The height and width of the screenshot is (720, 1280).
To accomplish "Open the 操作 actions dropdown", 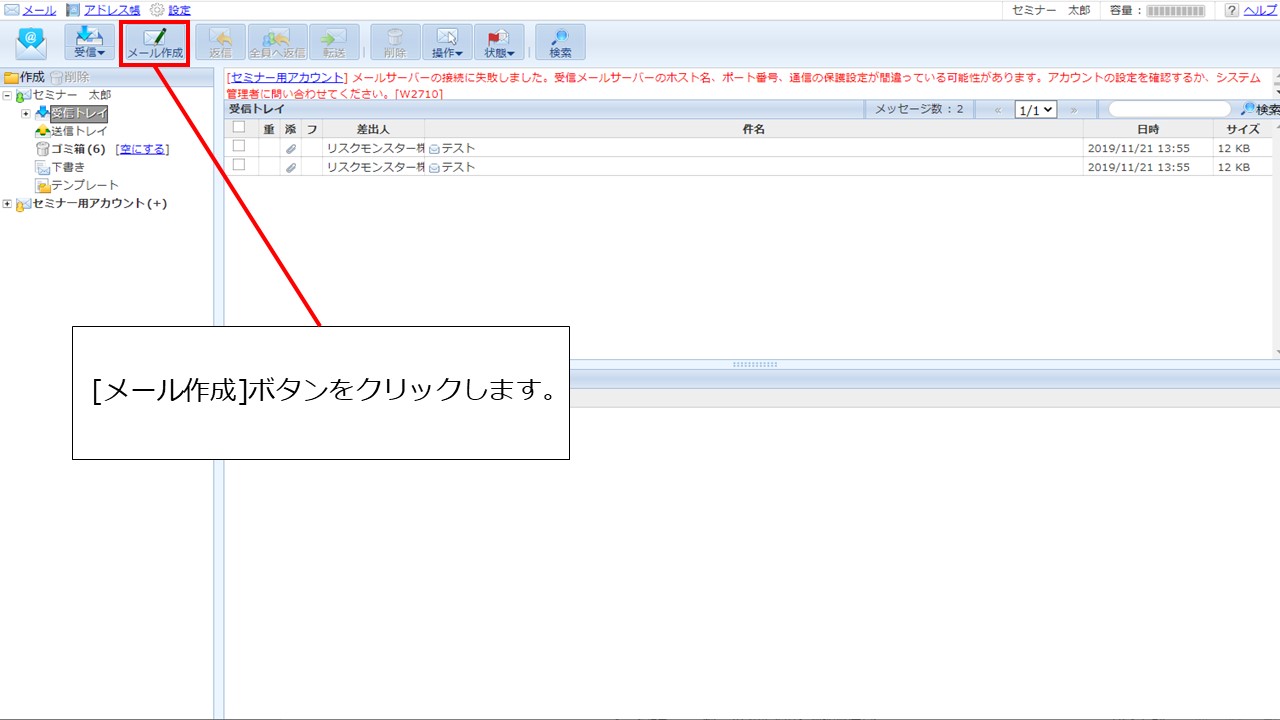I will point(447,43).
